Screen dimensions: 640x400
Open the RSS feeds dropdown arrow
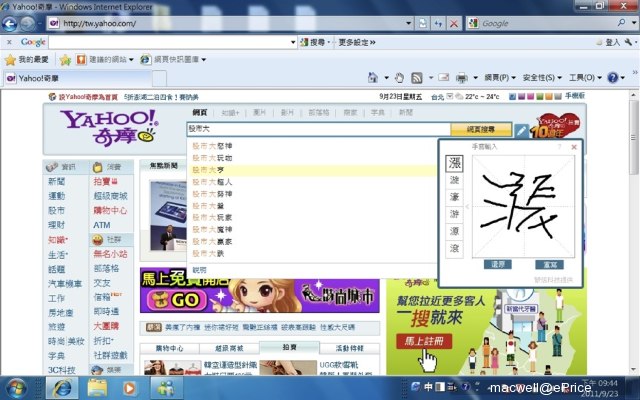(430, 78)
